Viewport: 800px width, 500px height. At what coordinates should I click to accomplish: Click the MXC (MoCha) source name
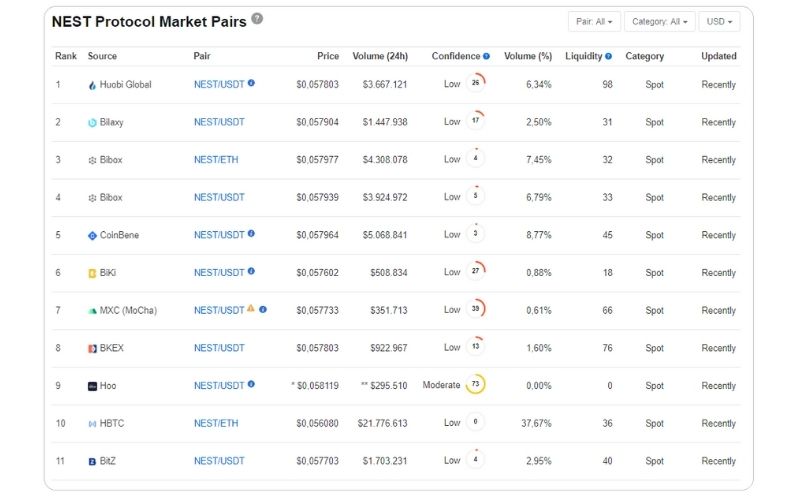[128, 310]
